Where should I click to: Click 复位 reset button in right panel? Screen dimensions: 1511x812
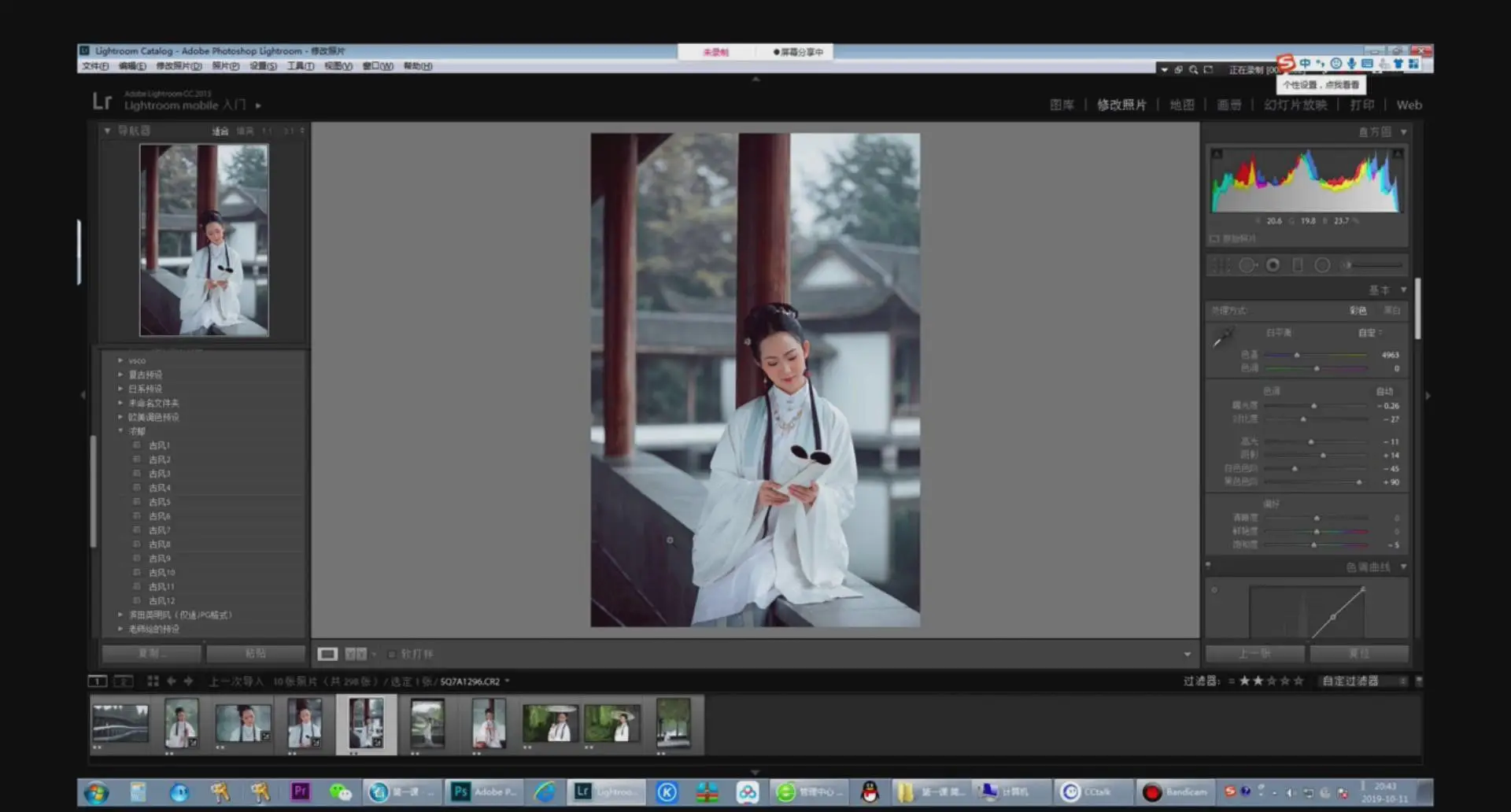click(x=1359, y=654)
